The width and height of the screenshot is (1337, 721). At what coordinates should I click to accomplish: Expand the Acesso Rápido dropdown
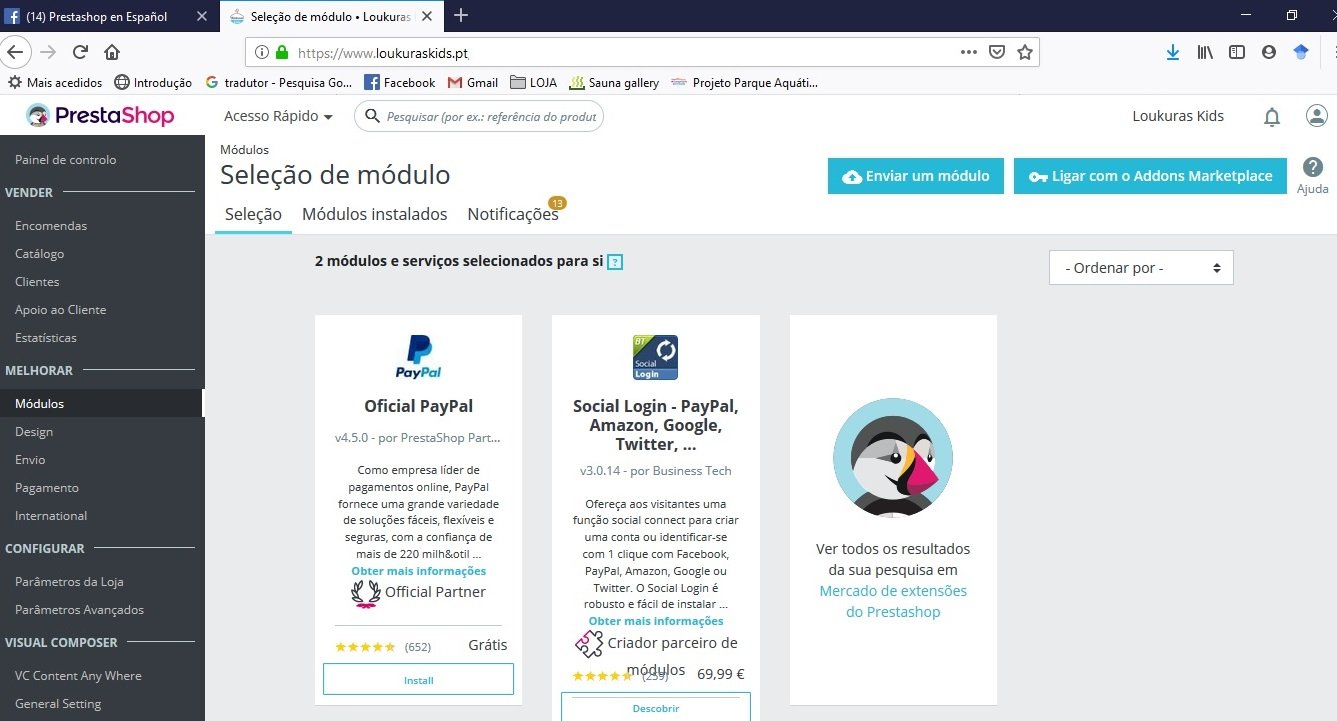click(x=278, y=116)
